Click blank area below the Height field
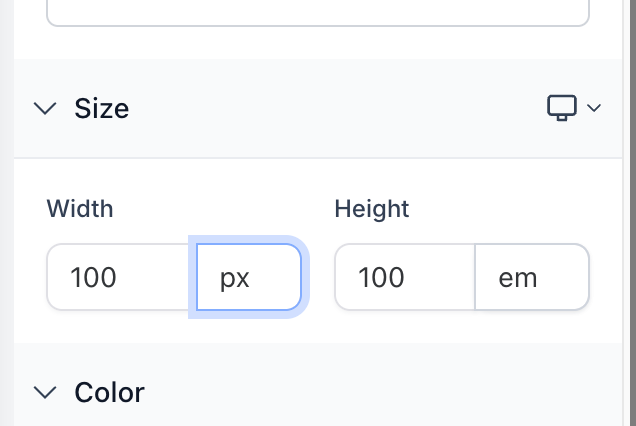Viewport: 636px width, 426px height. coord(462,327)
